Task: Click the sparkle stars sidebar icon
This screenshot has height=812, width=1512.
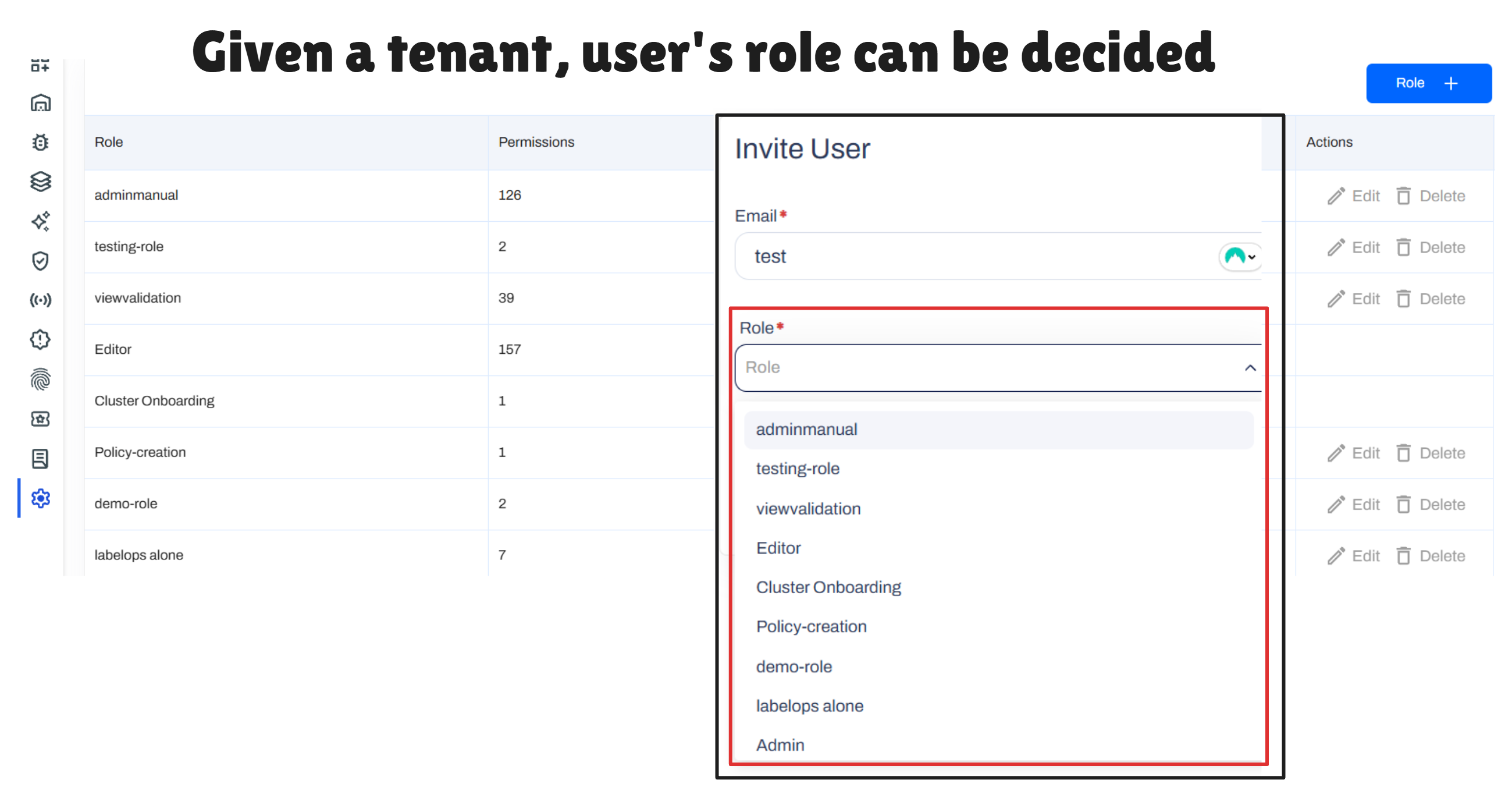Action: point(41,221)
